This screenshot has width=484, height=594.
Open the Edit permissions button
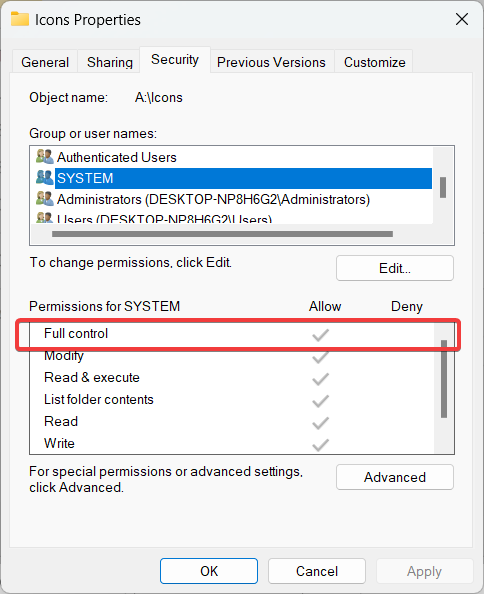(395, 268)
